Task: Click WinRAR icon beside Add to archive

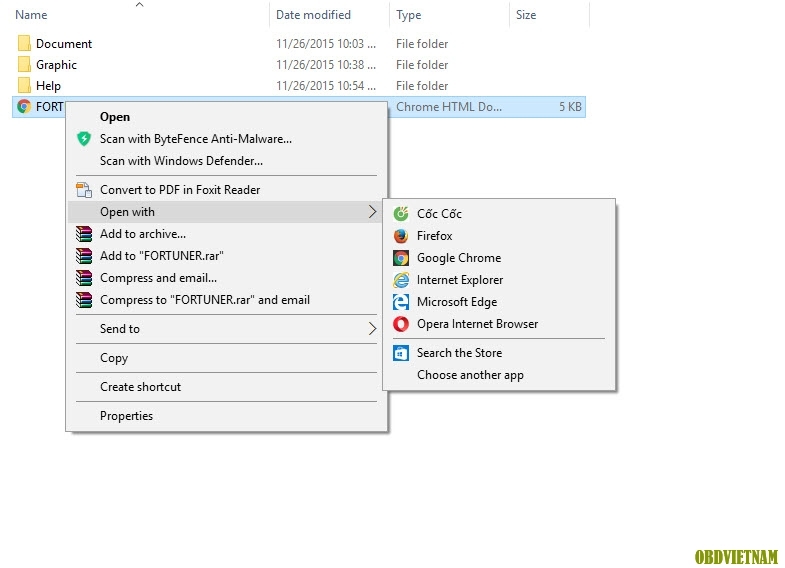Action: 84,234
